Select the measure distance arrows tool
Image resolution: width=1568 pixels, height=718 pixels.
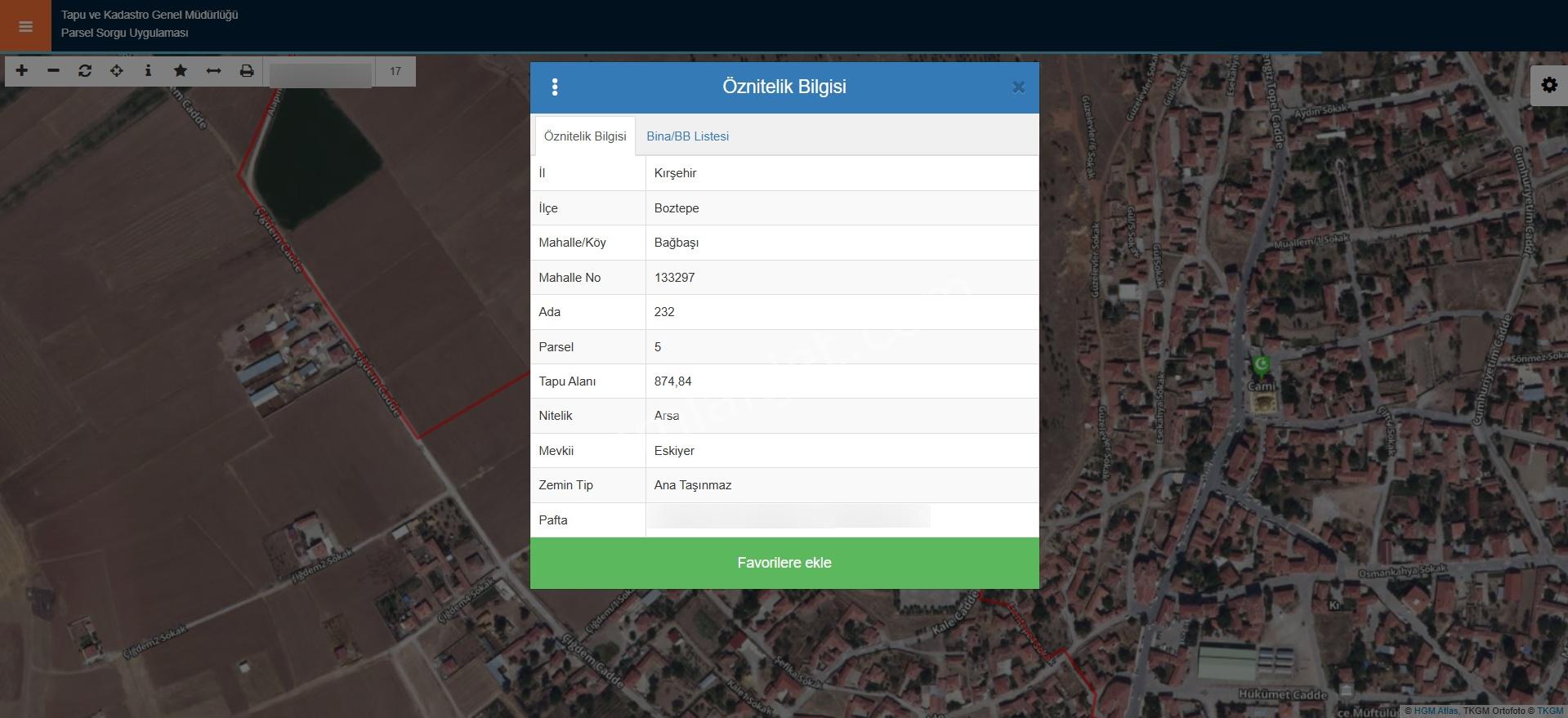(213, 71)
